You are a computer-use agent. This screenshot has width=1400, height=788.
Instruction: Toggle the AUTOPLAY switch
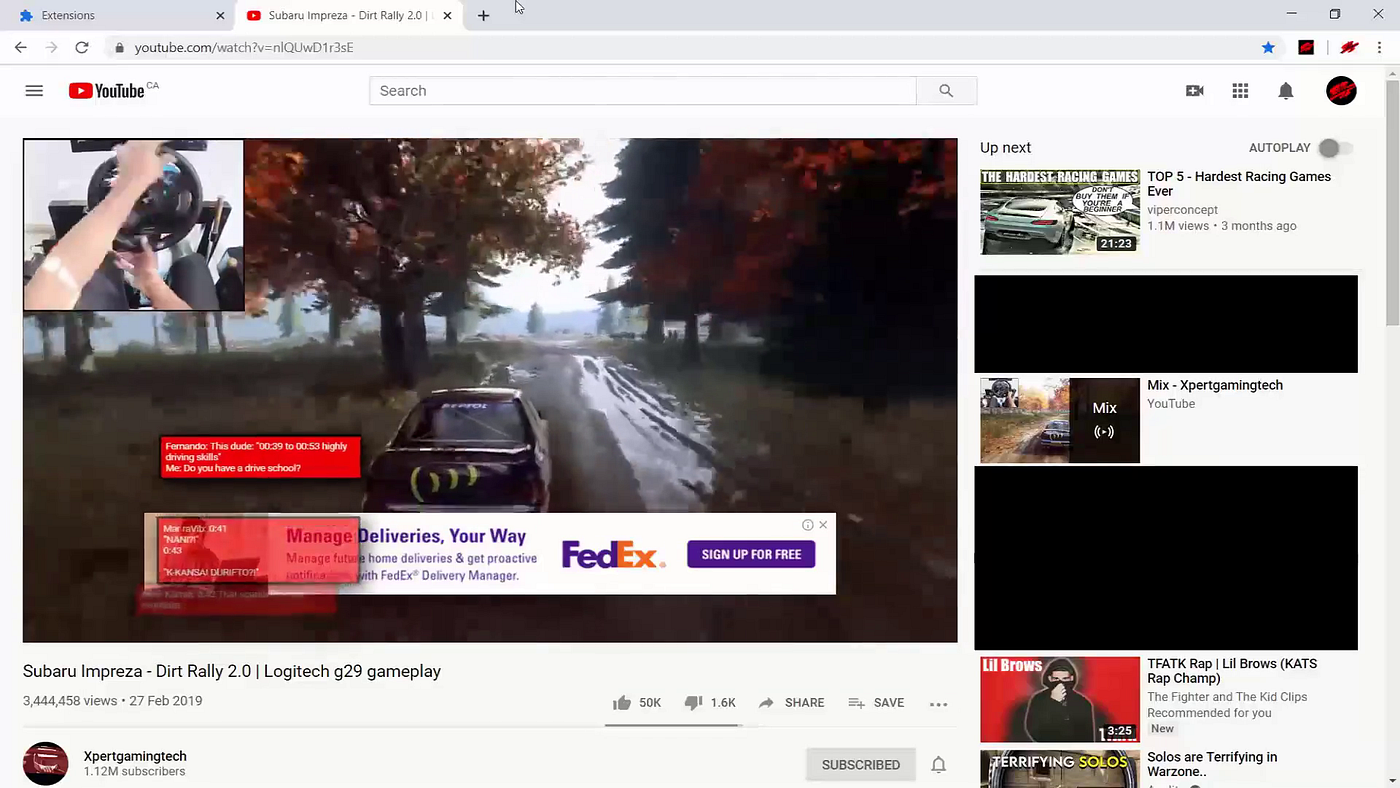[x=1335, y=148]
